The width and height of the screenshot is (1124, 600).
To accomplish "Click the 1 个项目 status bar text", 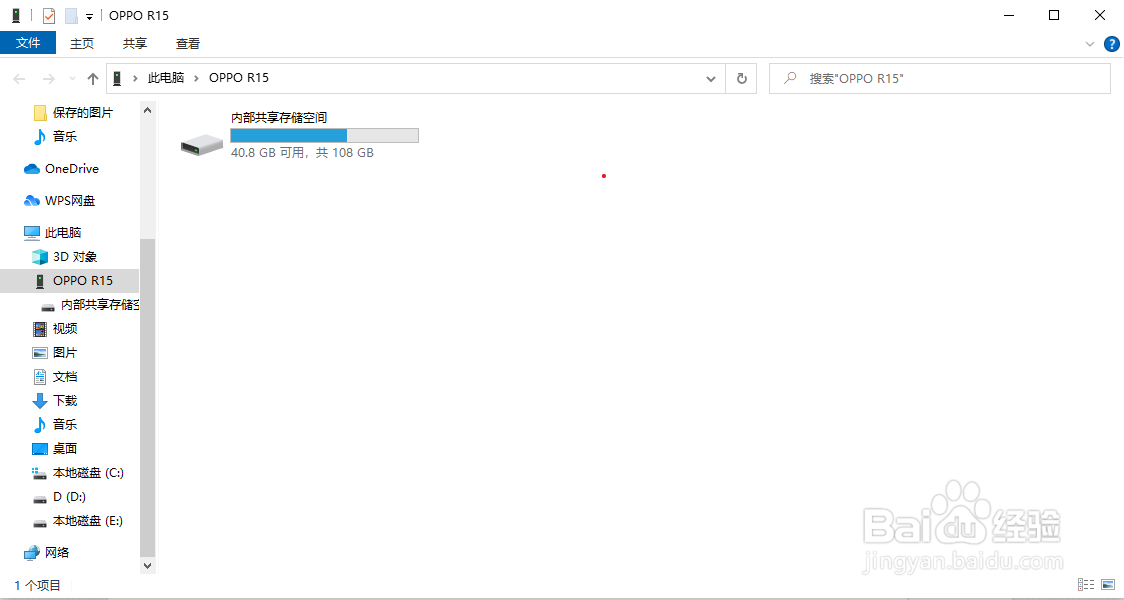I will [37, 586].
